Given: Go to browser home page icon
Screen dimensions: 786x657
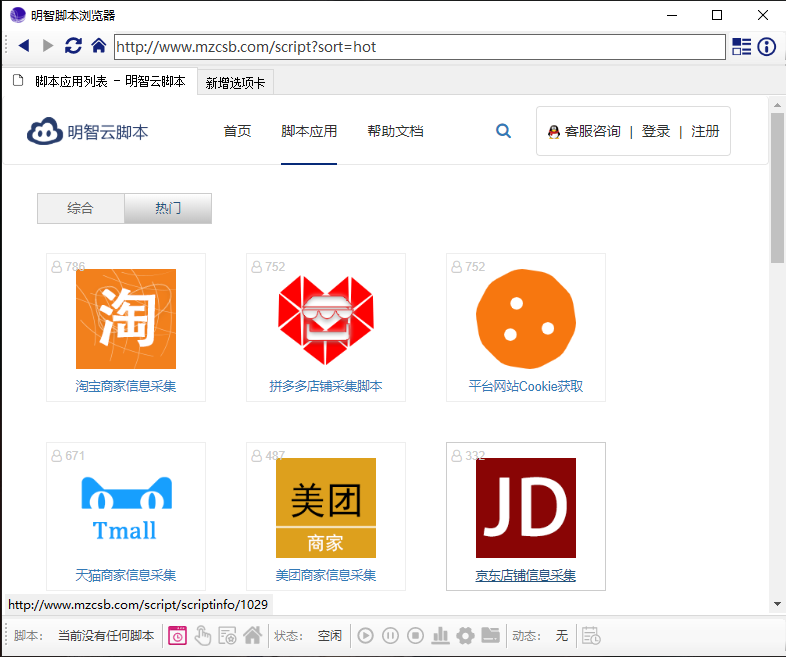Looking at the screenshot, I should 99,46.
